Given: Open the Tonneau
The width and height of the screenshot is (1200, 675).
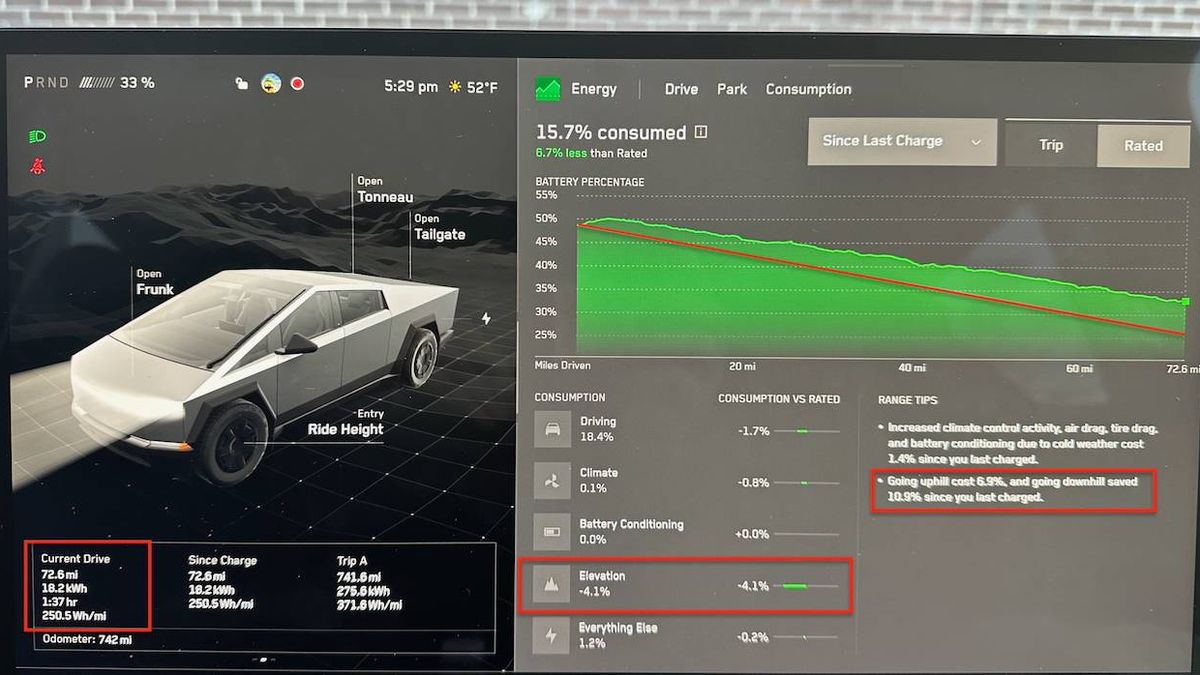Looking at the screenshot, I should pyautogui.click(x=379, y=190).
